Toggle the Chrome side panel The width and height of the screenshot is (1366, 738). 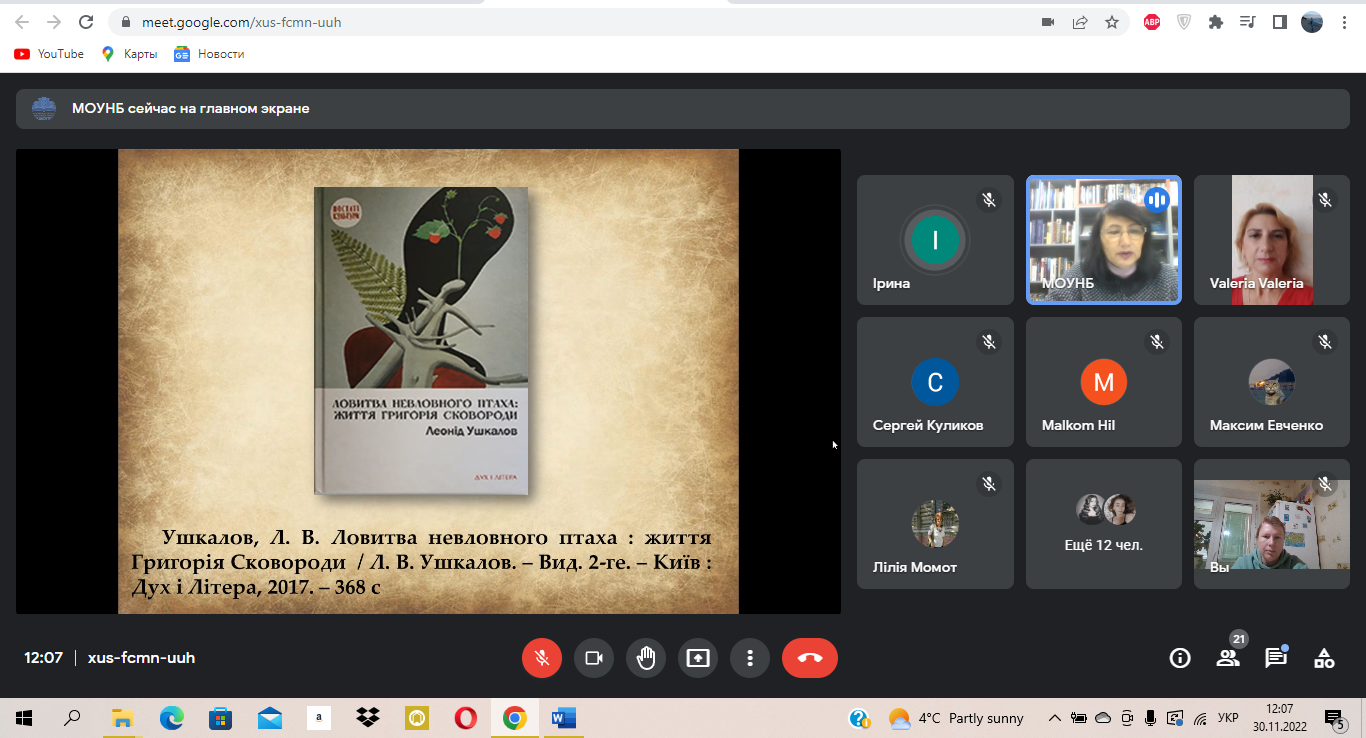click(x=1279, y=22)
